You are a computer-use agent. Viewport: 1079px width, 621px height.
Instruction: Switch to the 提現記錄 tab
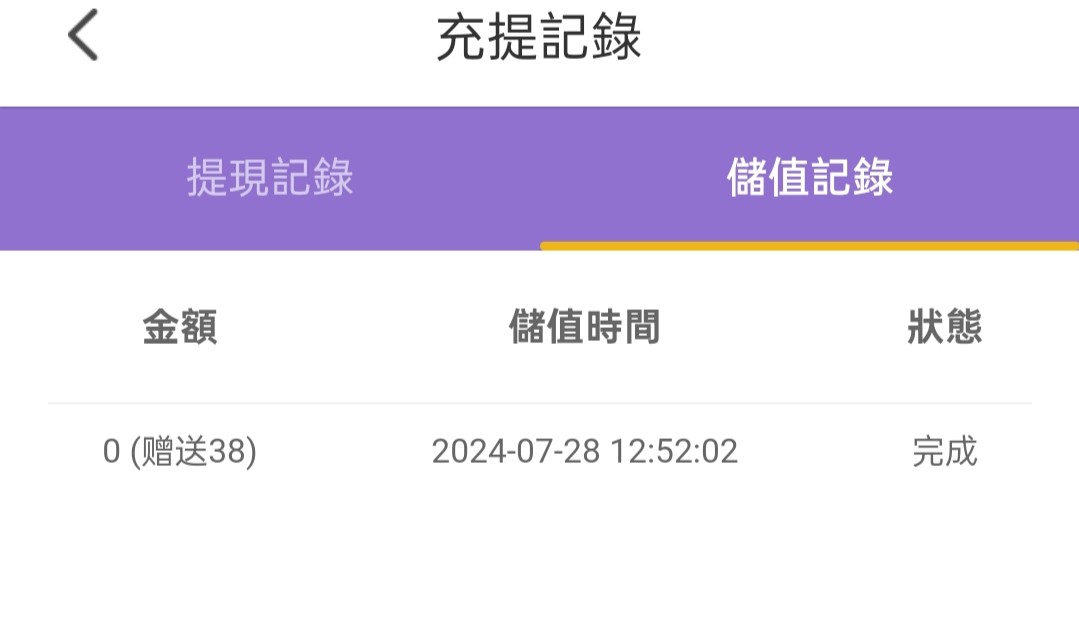[270, 178]
